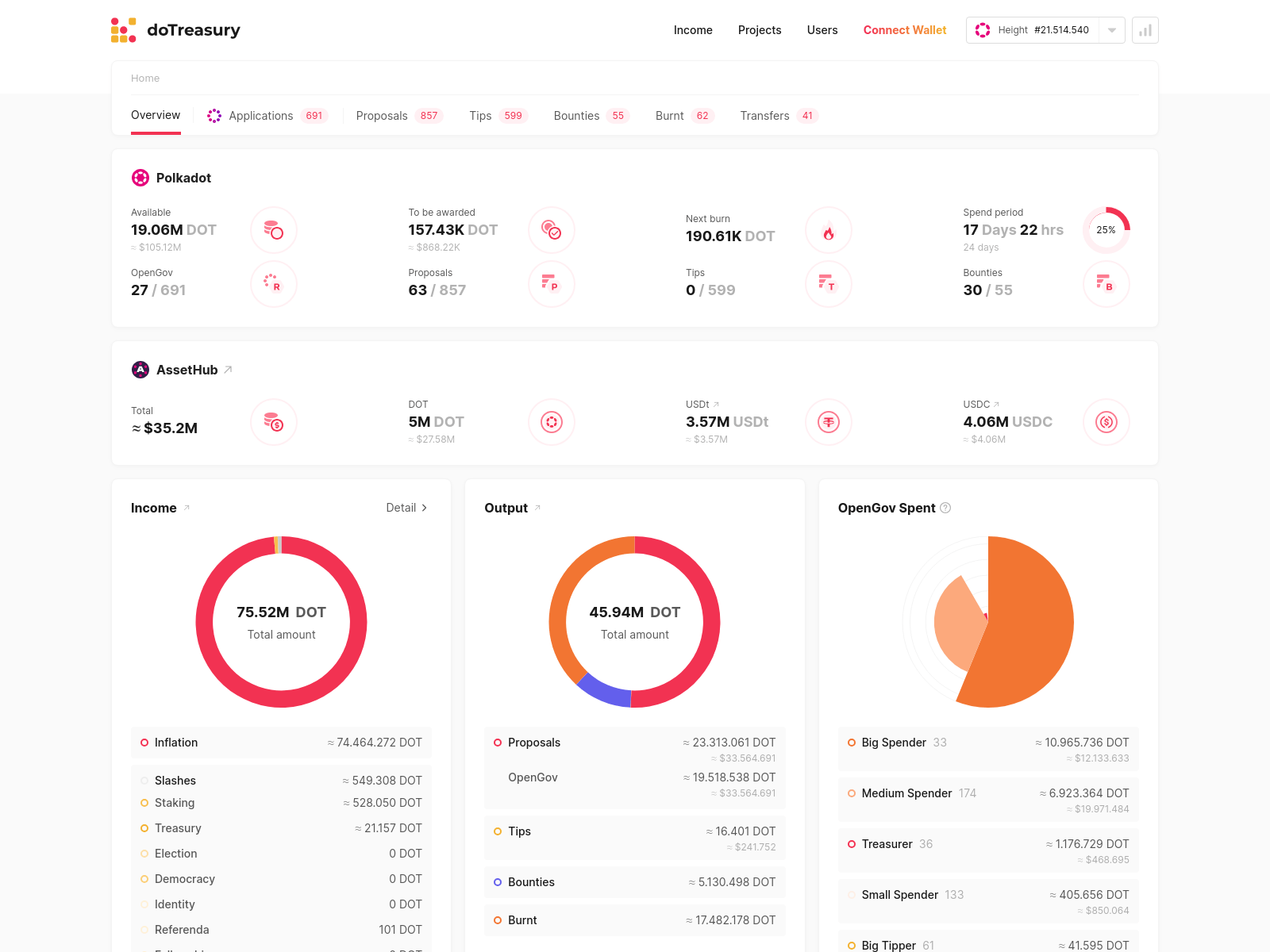Switch to the Tips tab
This screenshot has height=952, width=1270.
tap(498, 116)
